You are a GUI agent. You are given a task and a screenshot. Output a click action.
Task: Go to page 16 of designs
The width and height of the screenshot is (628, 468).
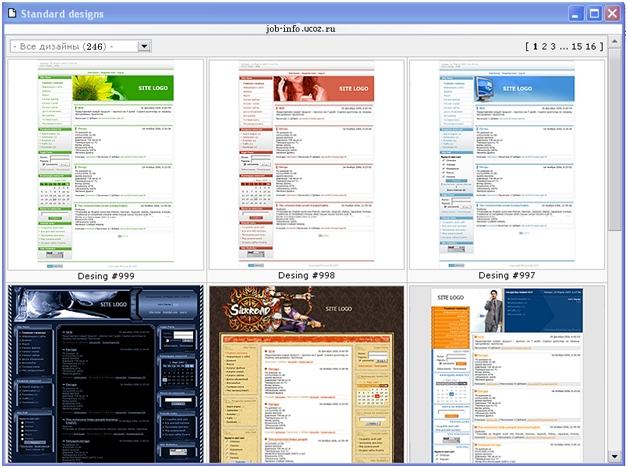pos(591,46)
